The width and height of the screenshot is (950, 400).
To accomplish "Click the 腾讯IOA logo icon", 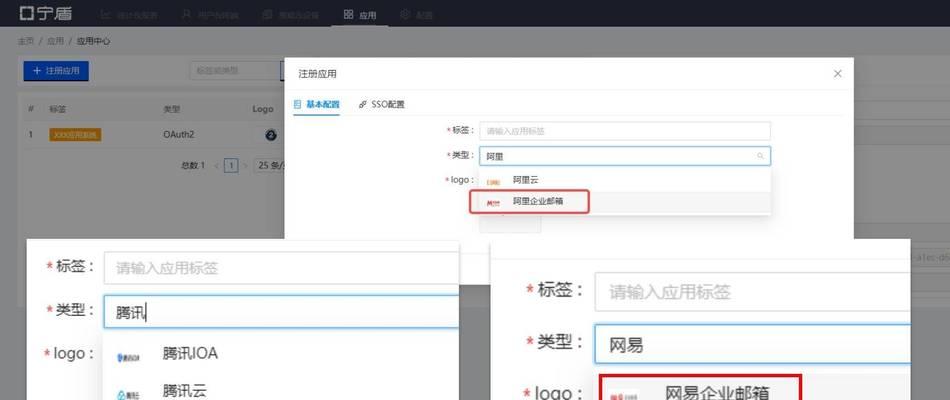I will [x=128, y=357].
